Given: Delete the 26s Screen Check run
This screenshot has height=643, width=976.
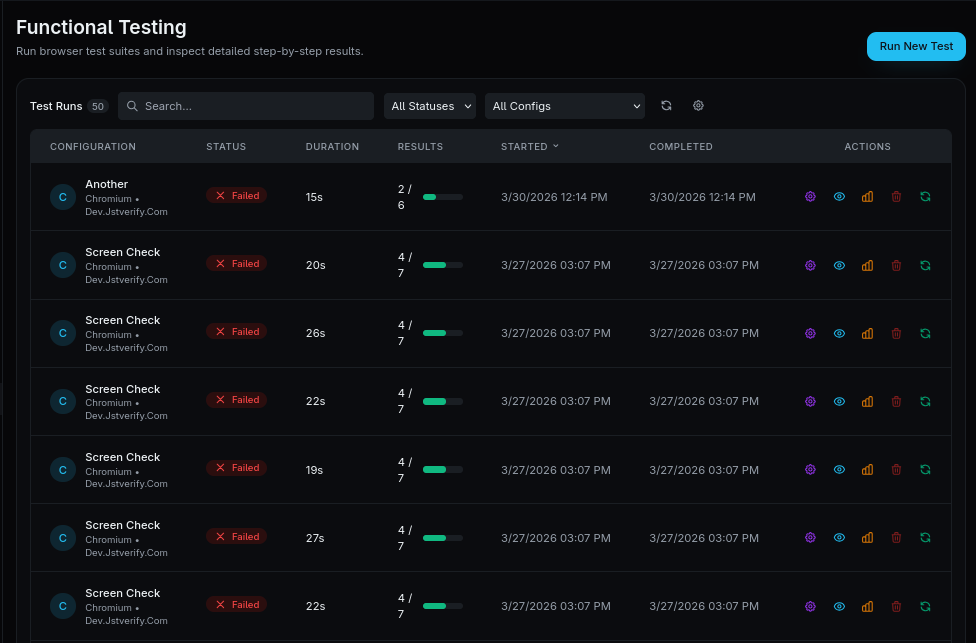Looking at the screenshot, I should tap(896, 333).
